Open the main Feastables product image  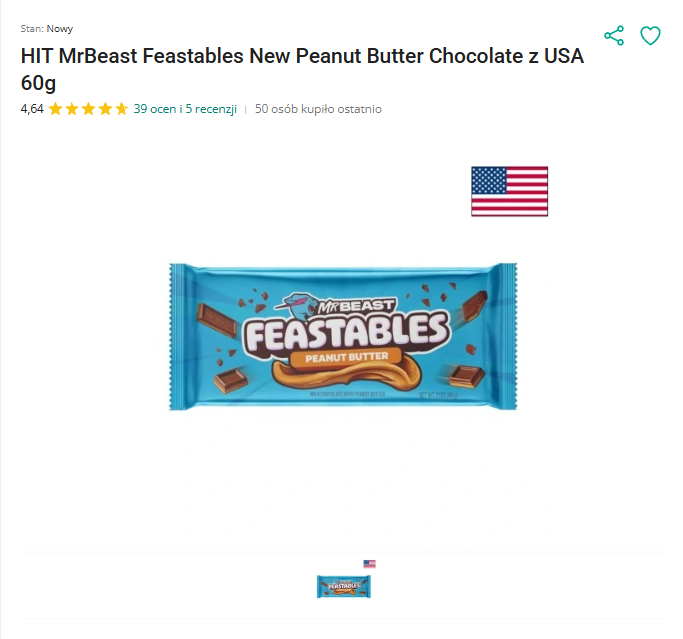[x=343, y=336]
